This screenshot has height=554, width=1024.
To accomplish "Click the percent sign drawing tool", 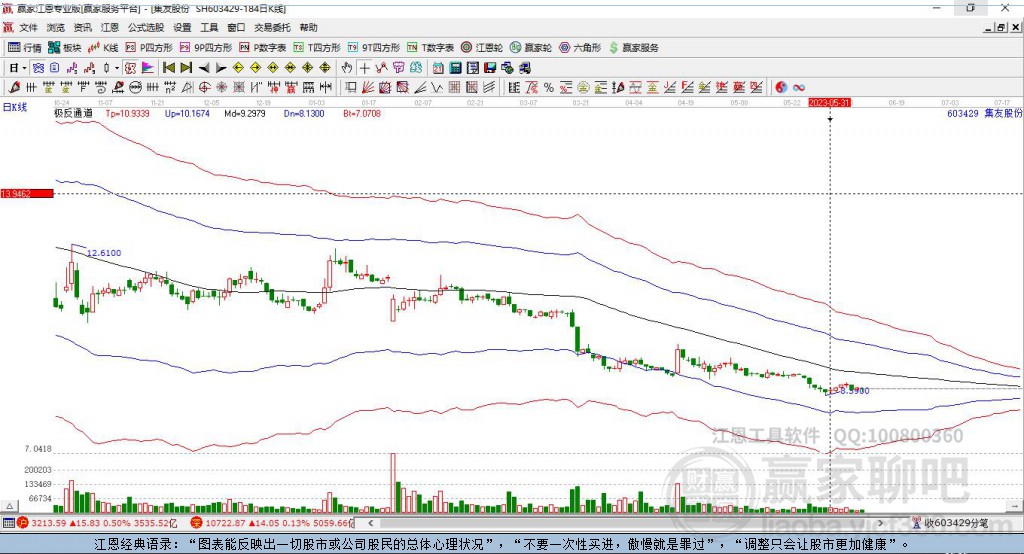I will pyautogui.click(x=549, y=88).
